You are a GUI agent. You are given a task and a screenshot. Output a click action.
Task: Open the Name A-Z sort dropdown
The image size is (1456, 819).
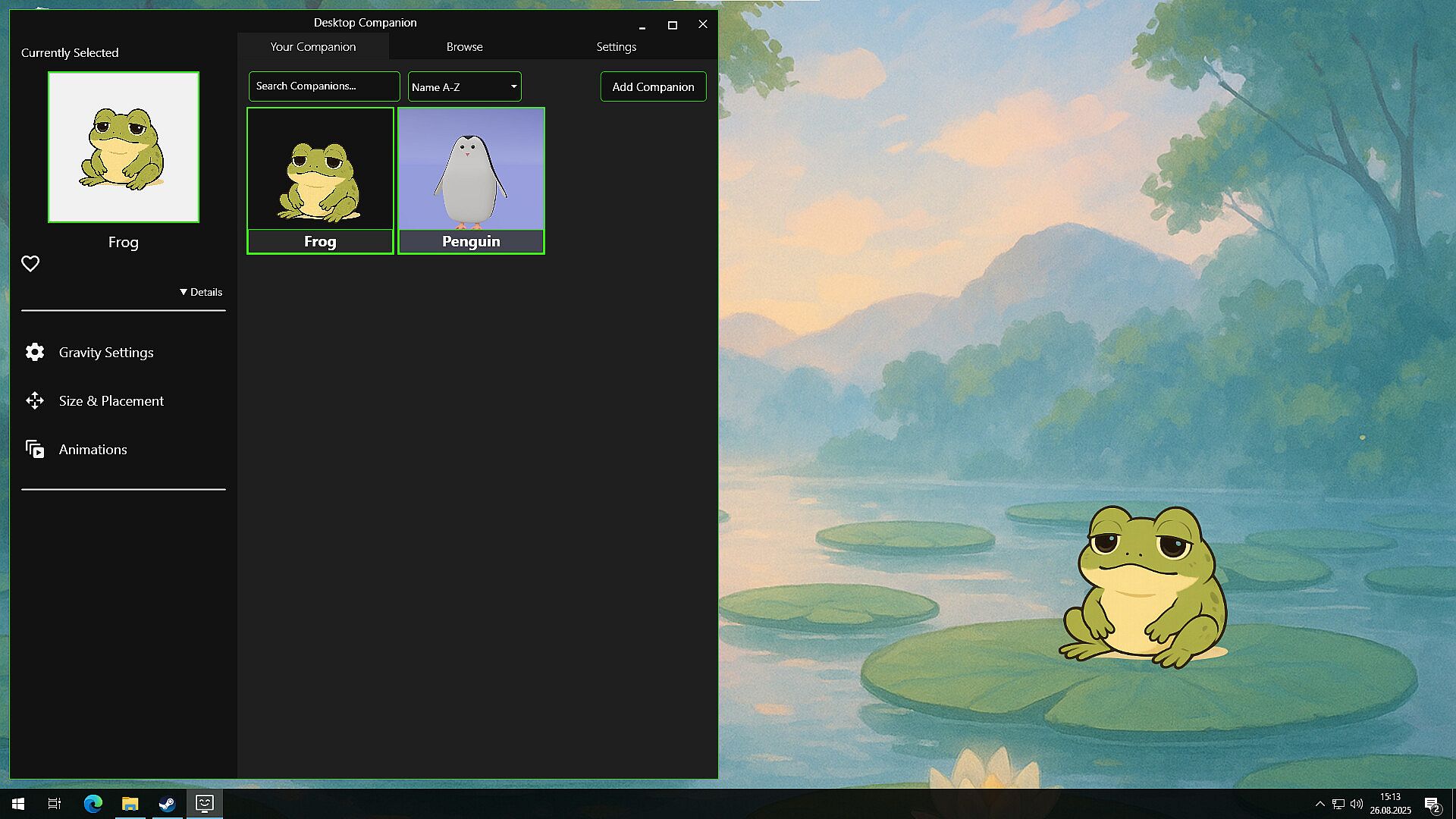tap(464, 86)
